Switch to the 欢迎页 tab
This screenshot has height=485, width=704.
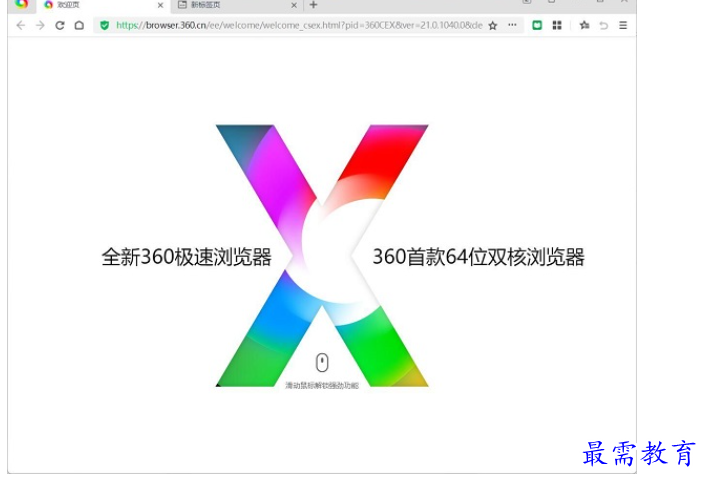(103, 5)
